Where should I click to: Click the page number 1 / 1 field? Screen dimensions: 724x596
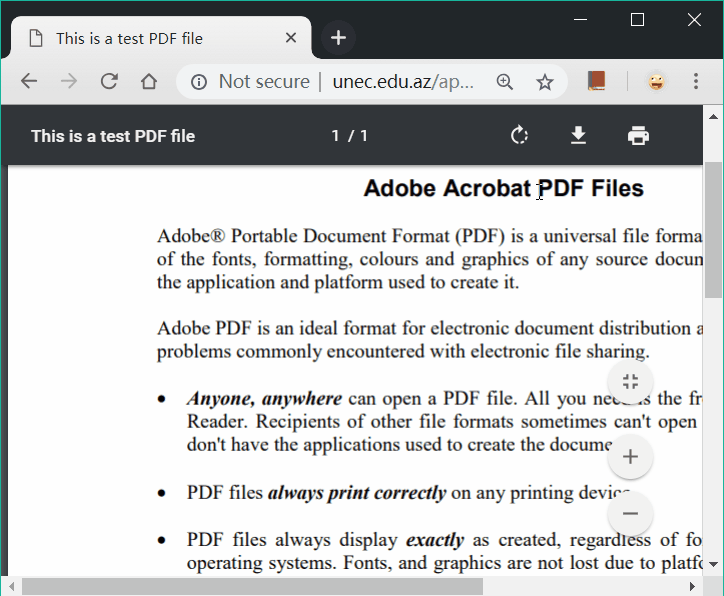coord(350,136)
